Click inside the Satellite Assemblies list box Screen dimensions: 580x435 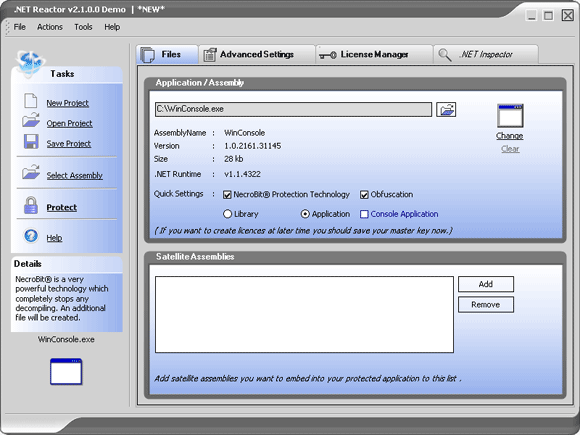(304, 314)
